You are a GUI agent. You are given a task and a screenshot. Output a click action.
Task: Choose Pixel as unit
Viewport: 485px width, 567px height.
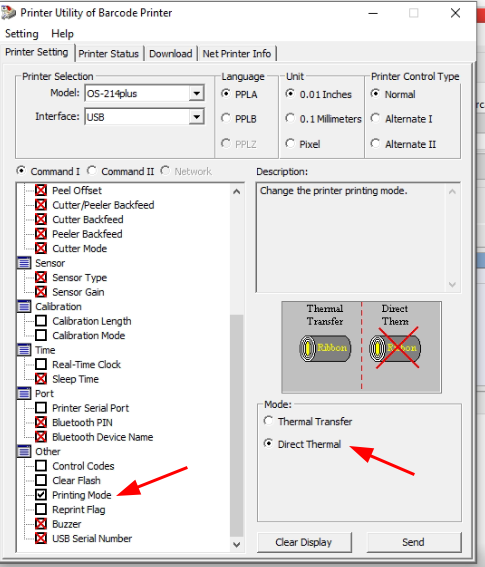[x=290, y=144]
